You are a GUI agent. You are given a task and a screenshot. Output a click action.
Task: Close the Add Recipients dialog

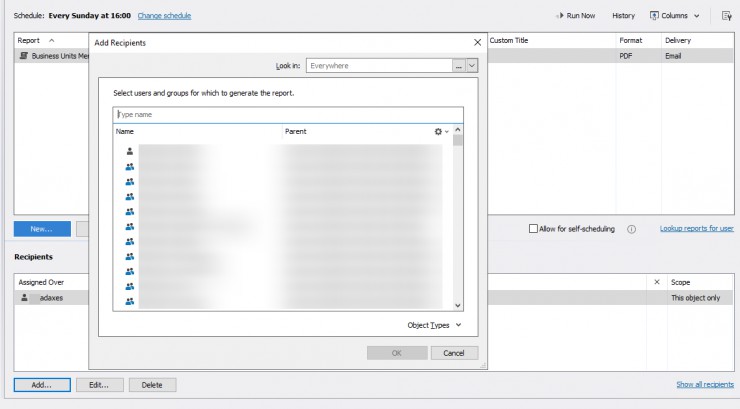pyautogui.click(x=477, y=43)
